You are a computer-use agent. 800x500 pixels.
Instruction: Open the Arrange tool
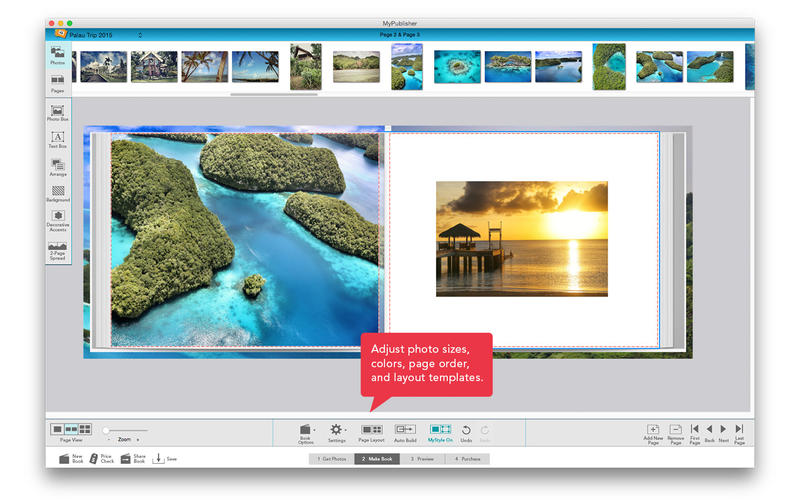[58, 166]
